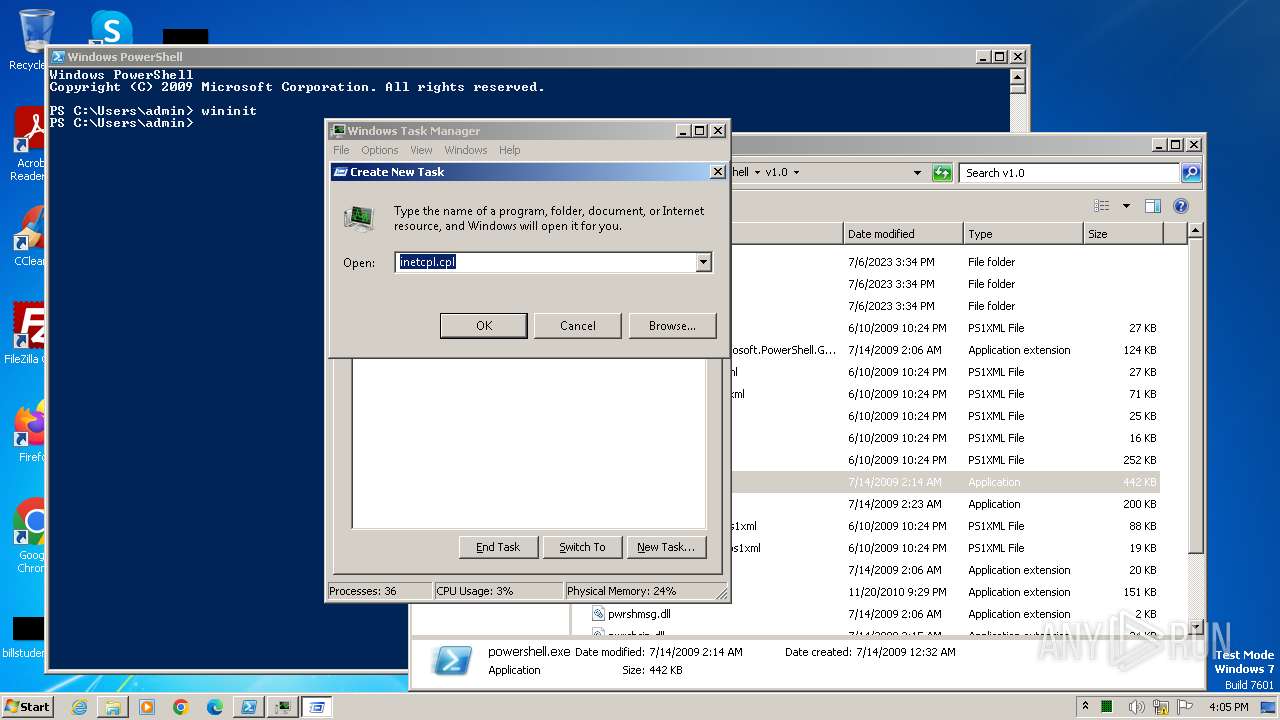The image size is (1280, 720).
Task: Sort by the Date modified column header
Action: click(x=903, y=234)
